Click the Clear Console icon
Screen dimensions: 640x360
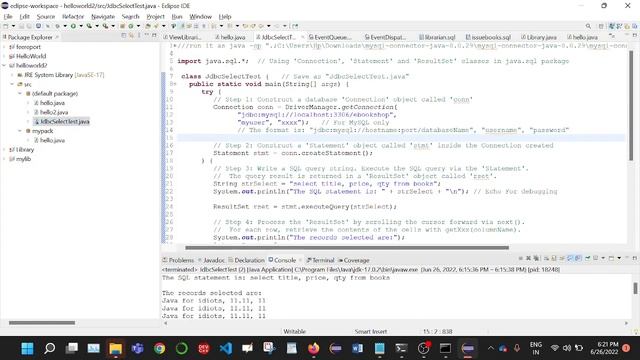[x=546, y=258]
